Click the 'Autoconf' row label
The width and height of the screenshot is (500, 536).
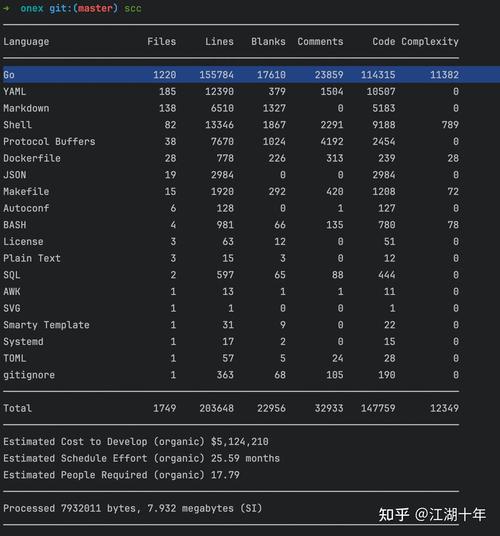[x=26, y=208]
